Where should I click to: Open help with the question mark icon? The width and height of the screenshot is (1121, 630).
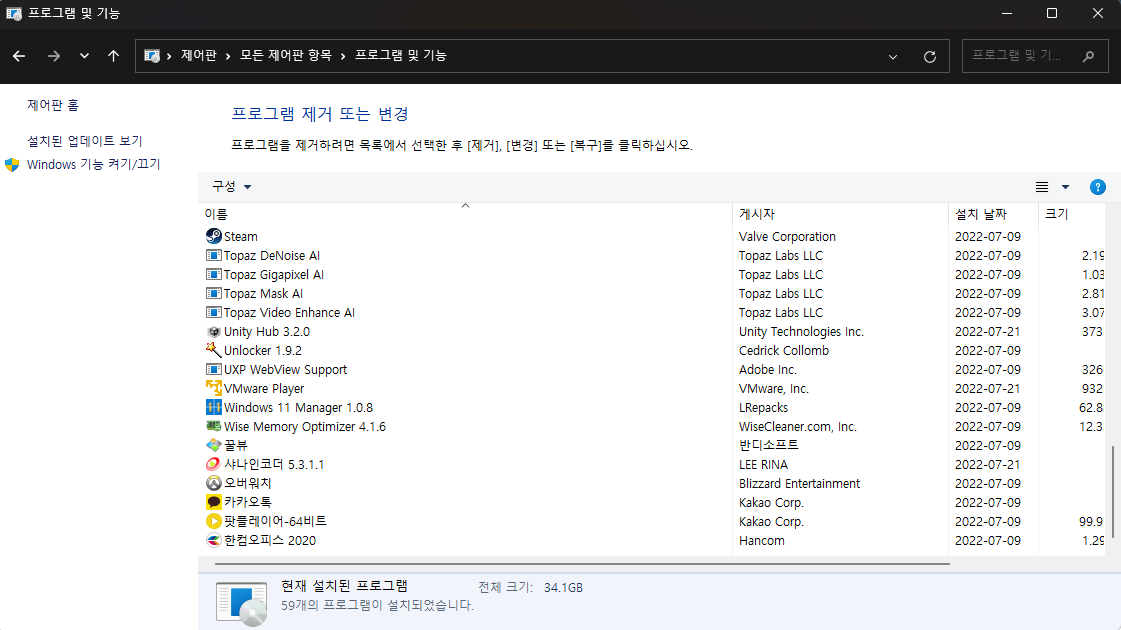[1097, 187]
